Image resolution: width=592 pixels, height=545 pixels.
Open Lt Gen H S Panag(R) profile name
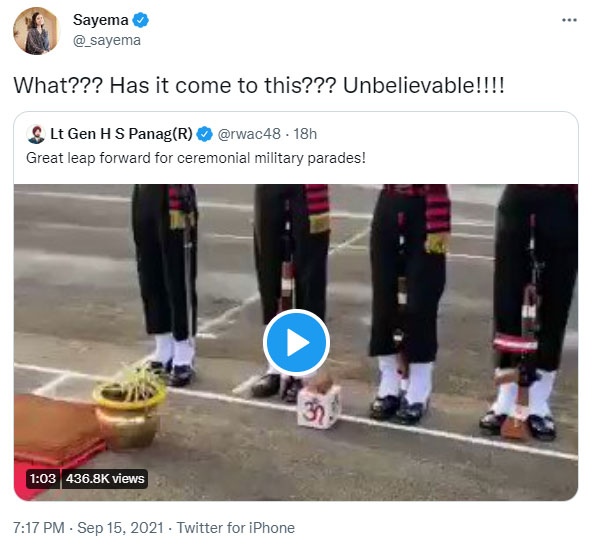point(121,134)
